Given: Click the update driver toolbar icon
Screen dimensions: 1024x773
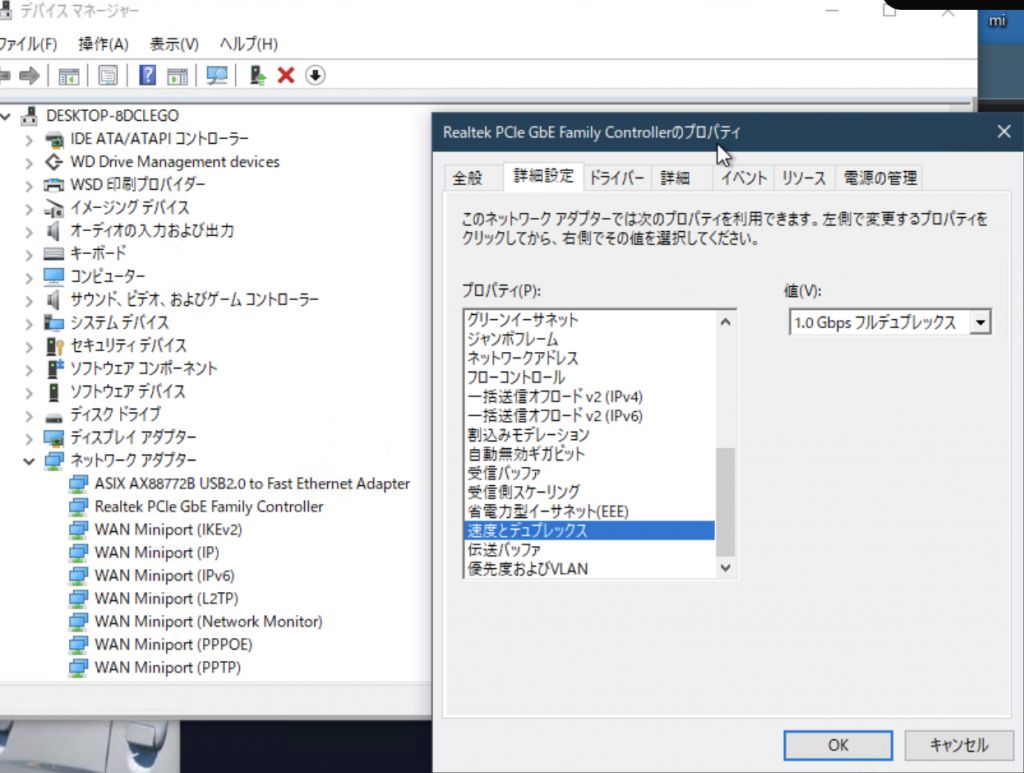Looking at the screenshot, I should tap(257, 76).
